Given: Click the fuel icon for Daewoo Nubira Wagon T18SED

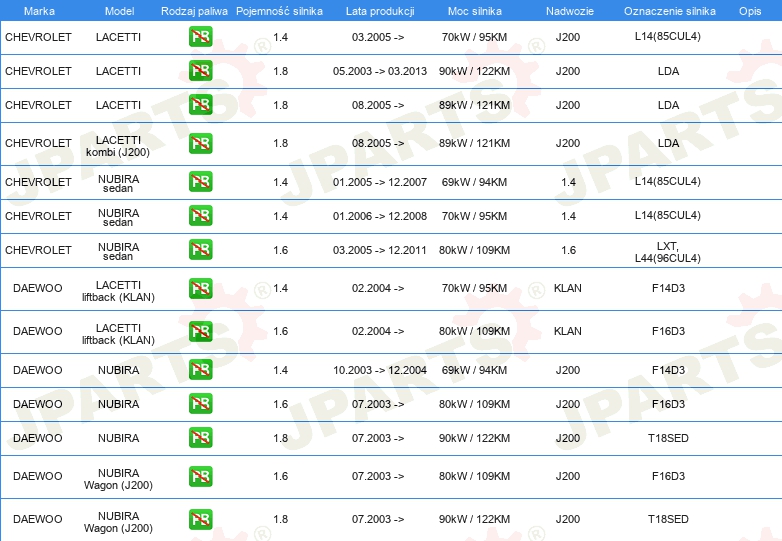Looking at the screenshot, I should click(200, 519).
